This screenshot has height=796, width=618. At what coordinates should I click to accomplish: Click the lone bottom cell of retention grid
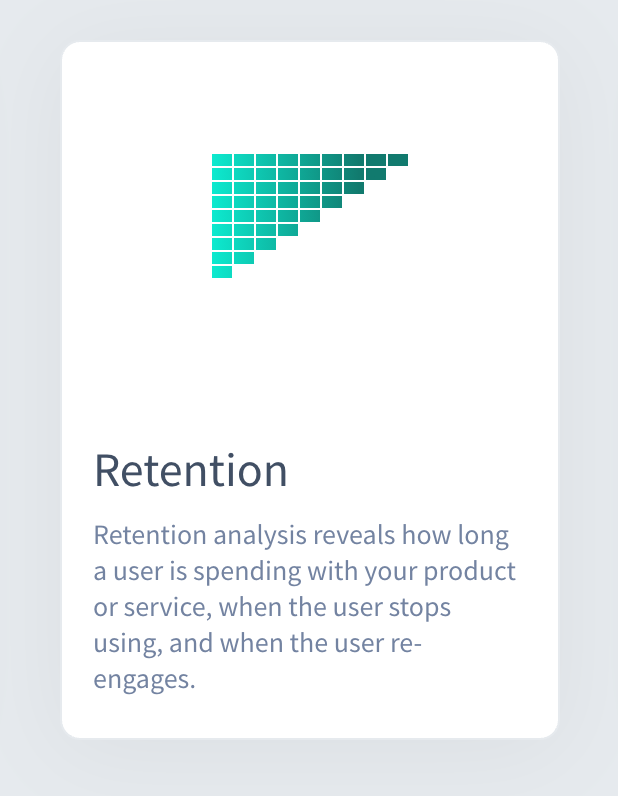point(222,272)
